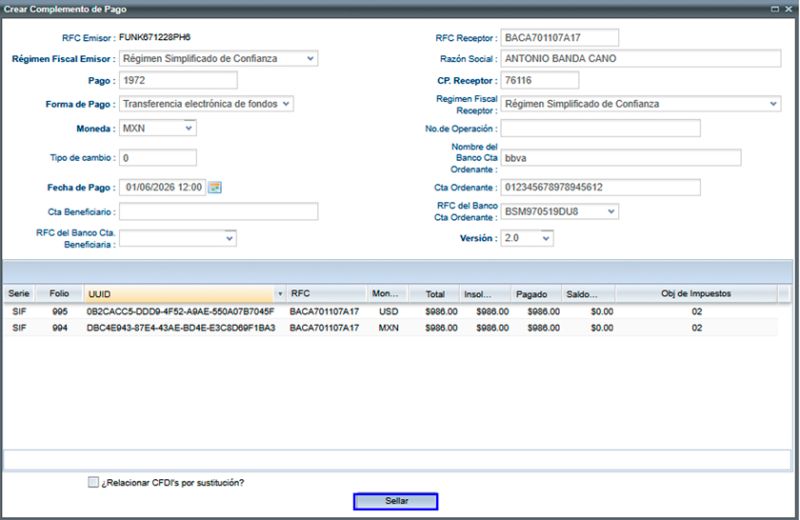Screen dimensions: 800x520
Task: Sort by the Mon... column header
Action: click(388, 293)
